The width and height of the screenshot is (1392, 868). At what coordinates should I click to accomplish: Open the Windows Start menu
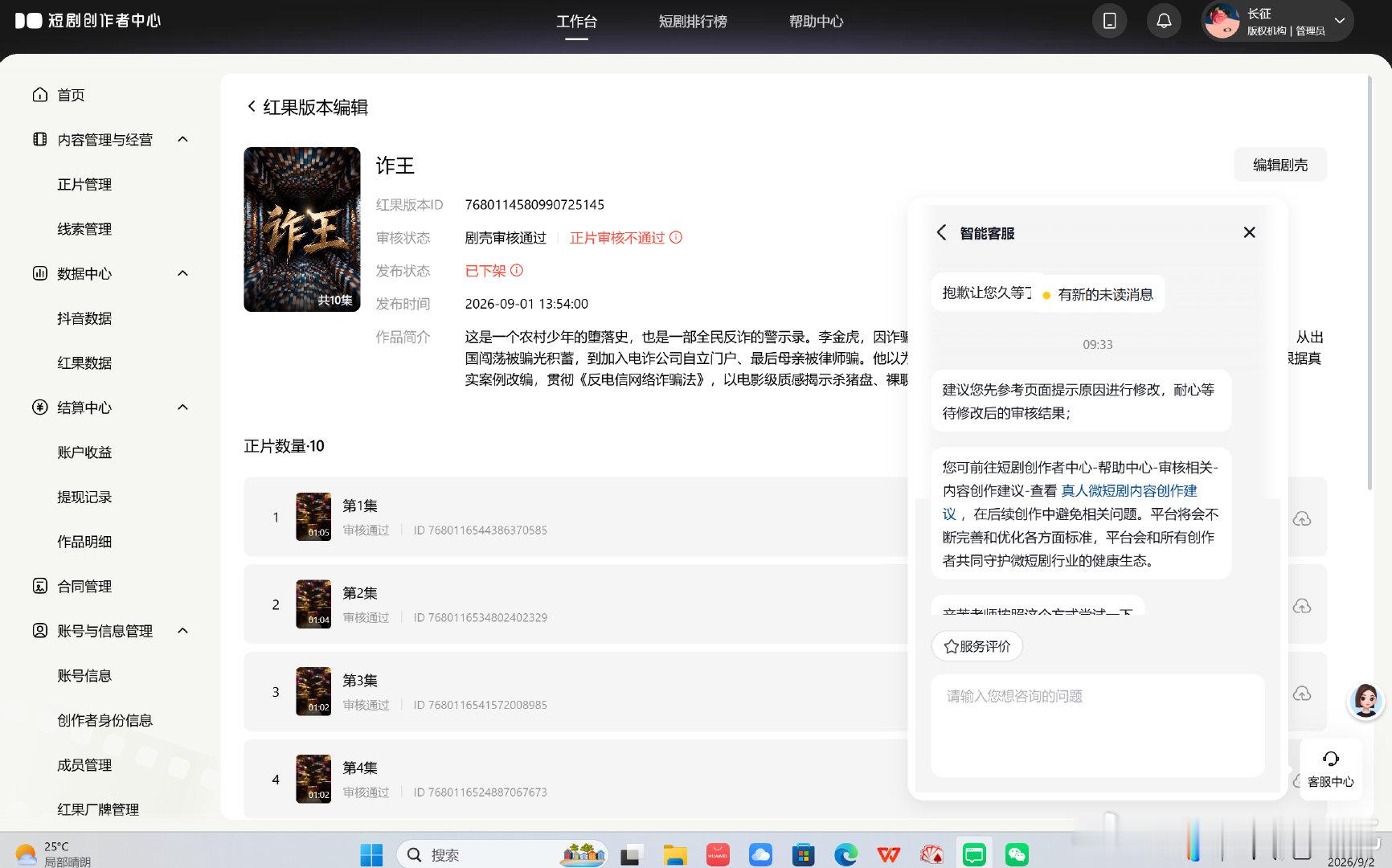pos(371,854)
